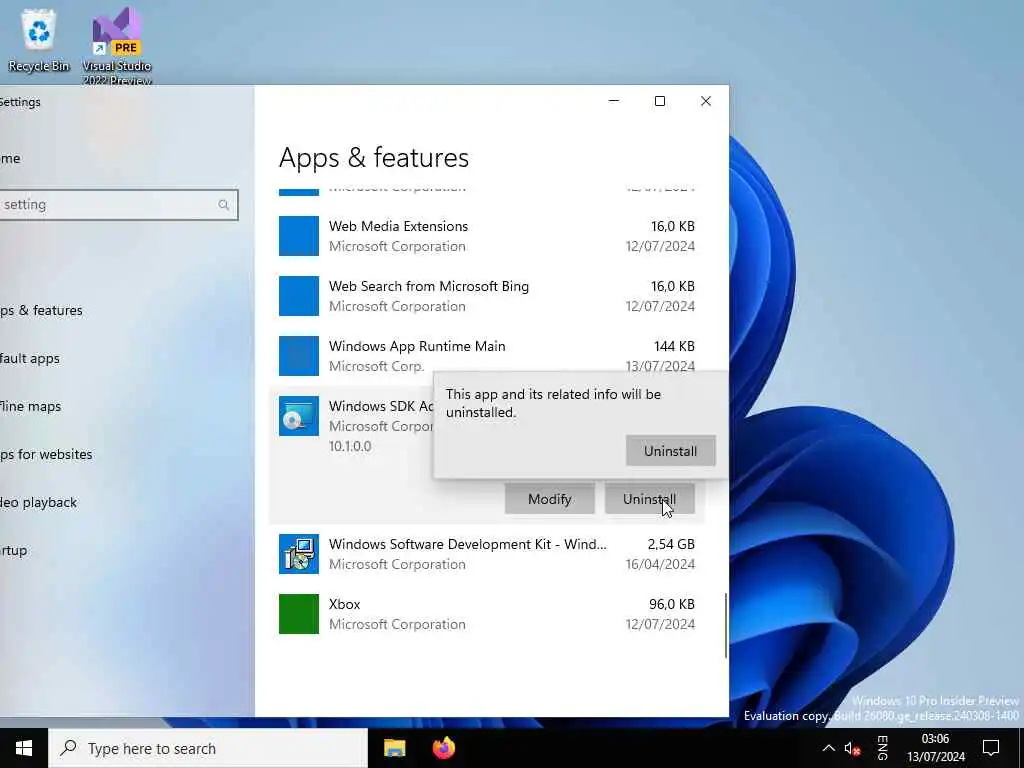1024x768 pixels.
Task: Open Default apps settings page
Action: (30, 359)
